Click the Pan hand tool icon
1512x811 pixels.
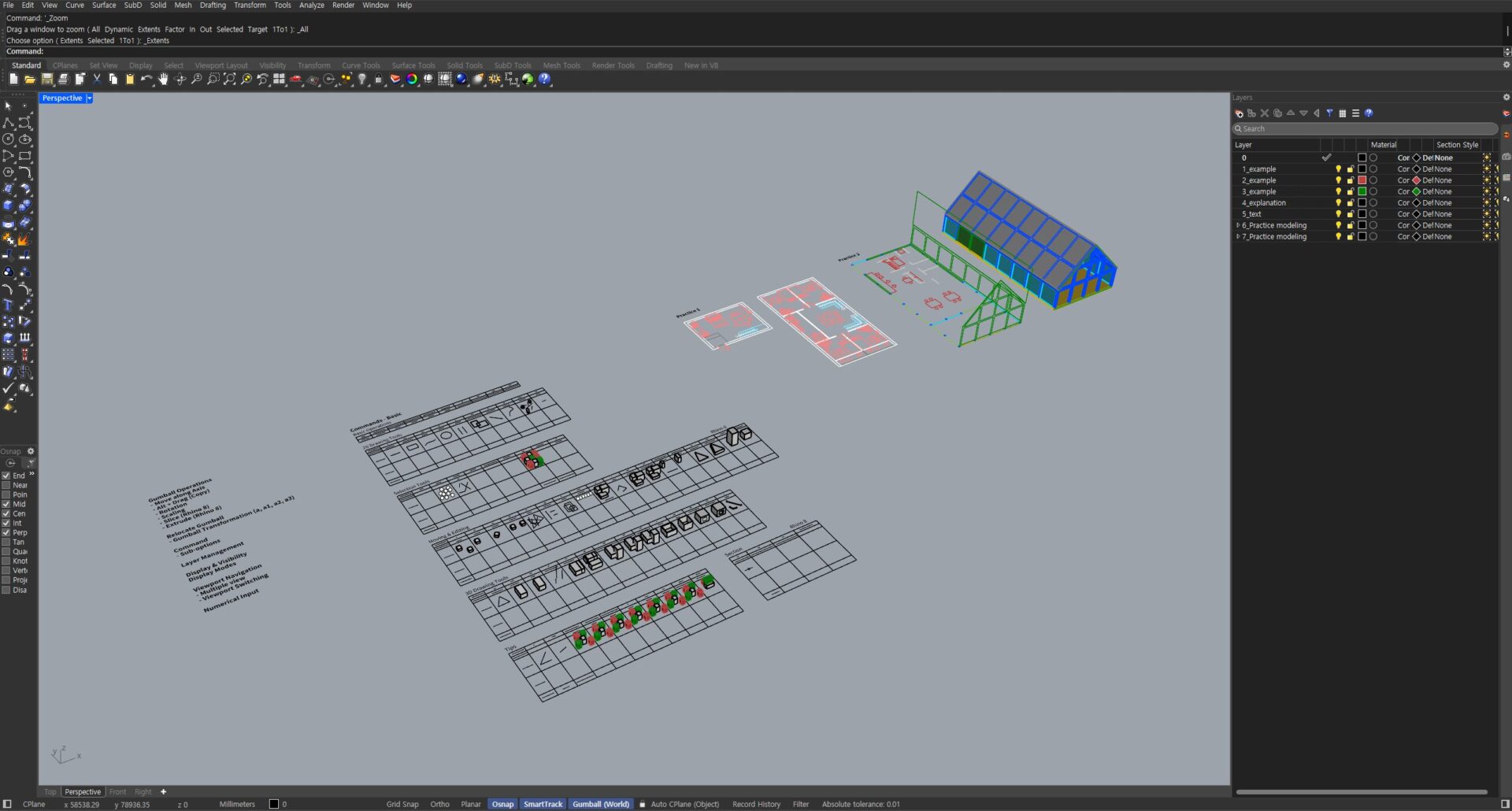point(163,80)
